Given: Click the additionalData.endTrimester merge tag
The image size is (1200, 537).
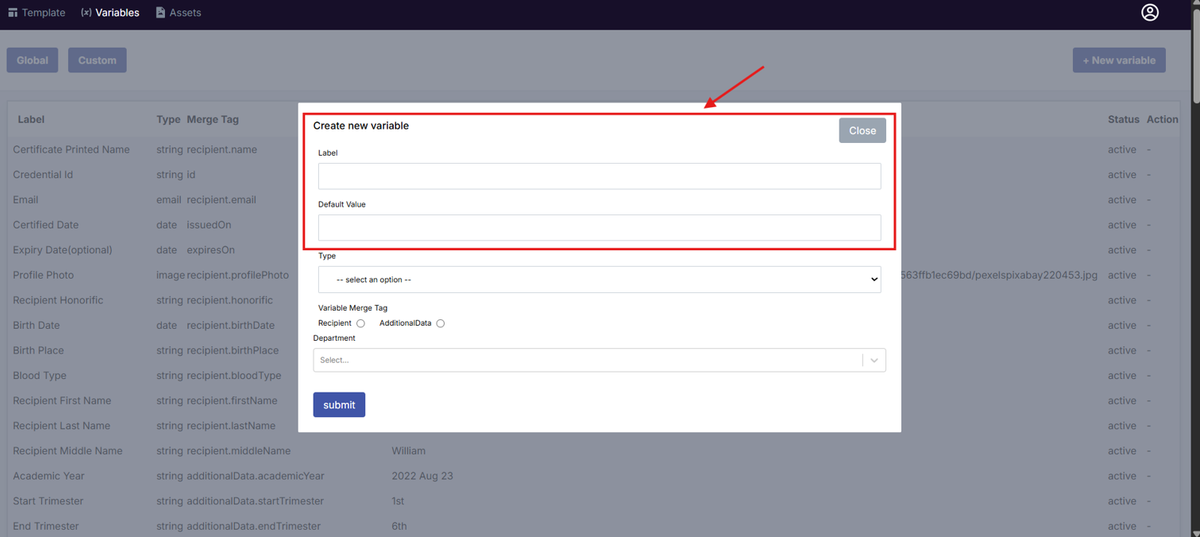Looking at the screenshot, I should 254,526.
